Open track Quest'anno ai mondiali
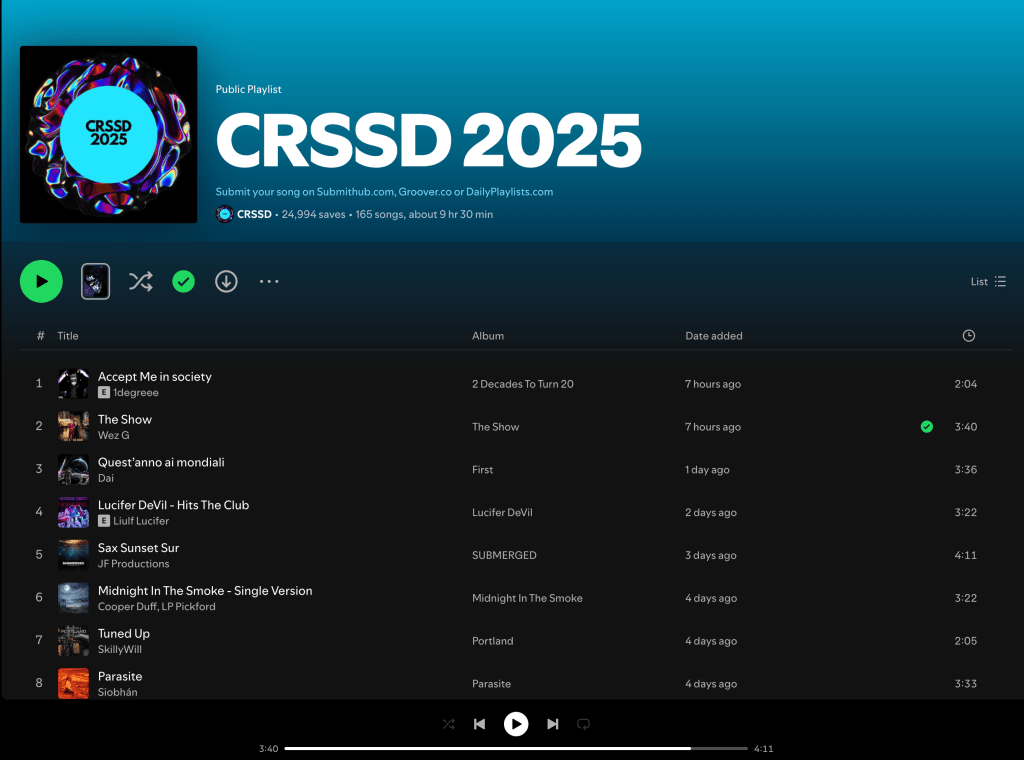 click(161, 462)
